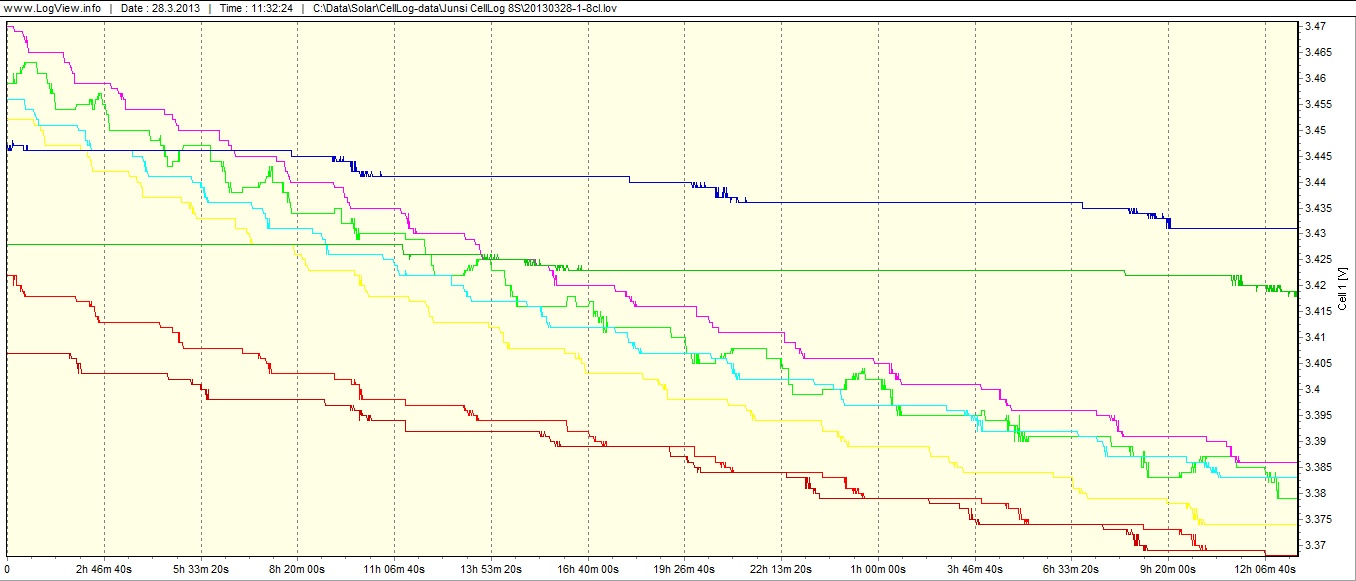Click the 3.37 voltage axis label
The width and height of the screenshot is (1356, 581).
(1315, 545)
